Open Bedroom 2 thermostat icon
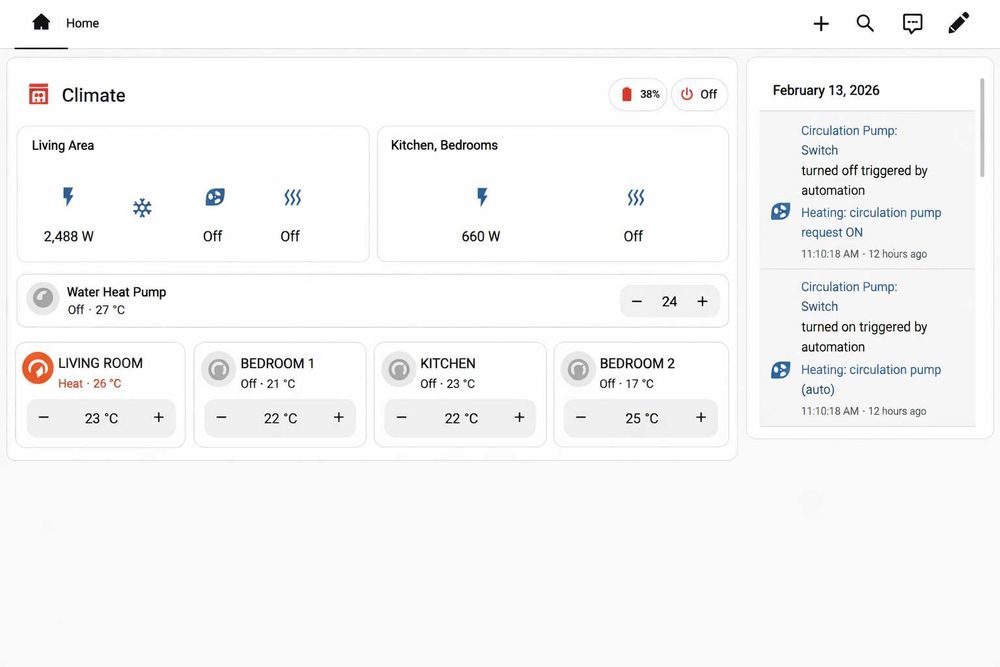The height and width of the screenshot is (667, 1000). pyautogui.click(x=578, y=369)
